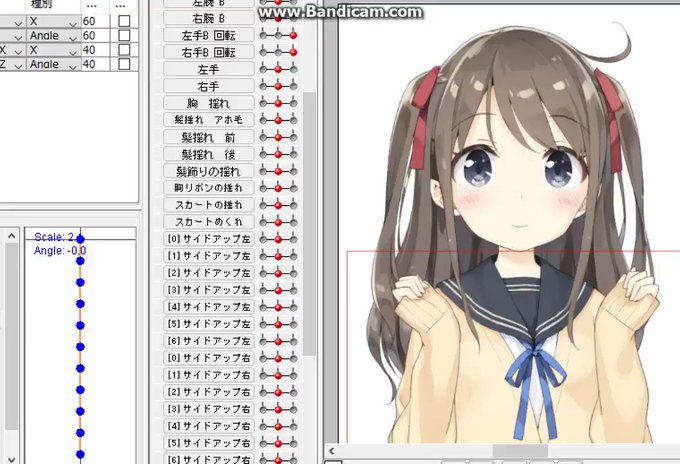The width and height of the screenshot is (680, 464).
Task: Select the [5]サイドアップ右 parameter
Action: coord(209,443)
